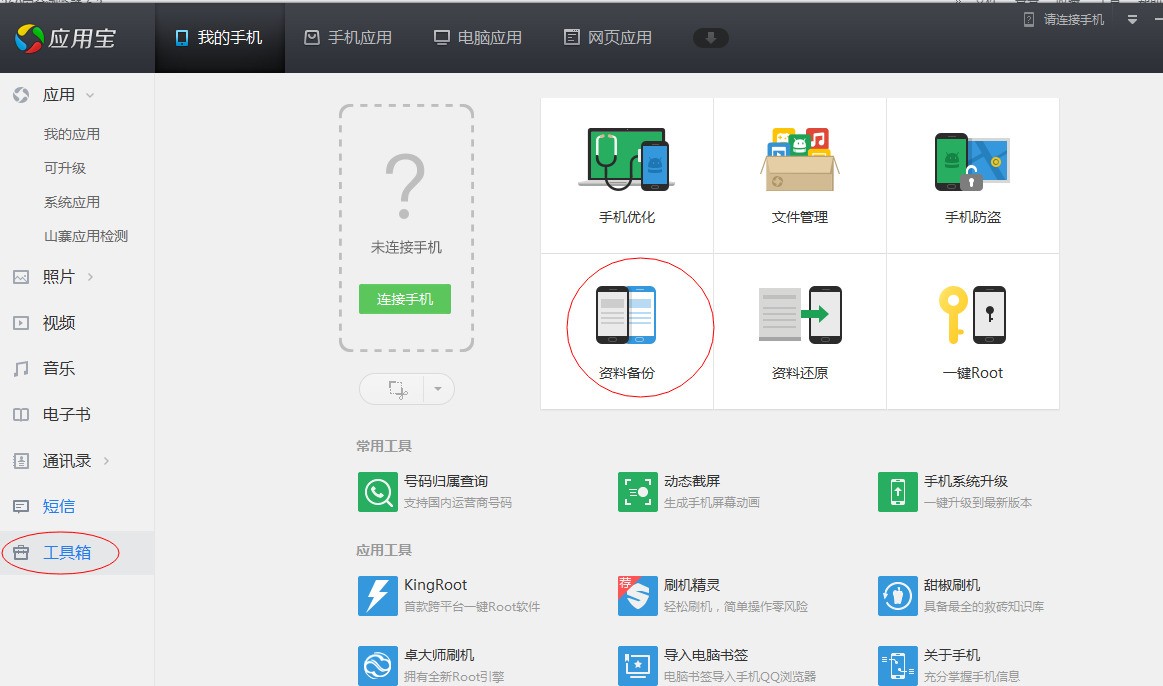Select 可升级 in the sidebar
This screenshot has height=686, width=1163.
point(65,168)
